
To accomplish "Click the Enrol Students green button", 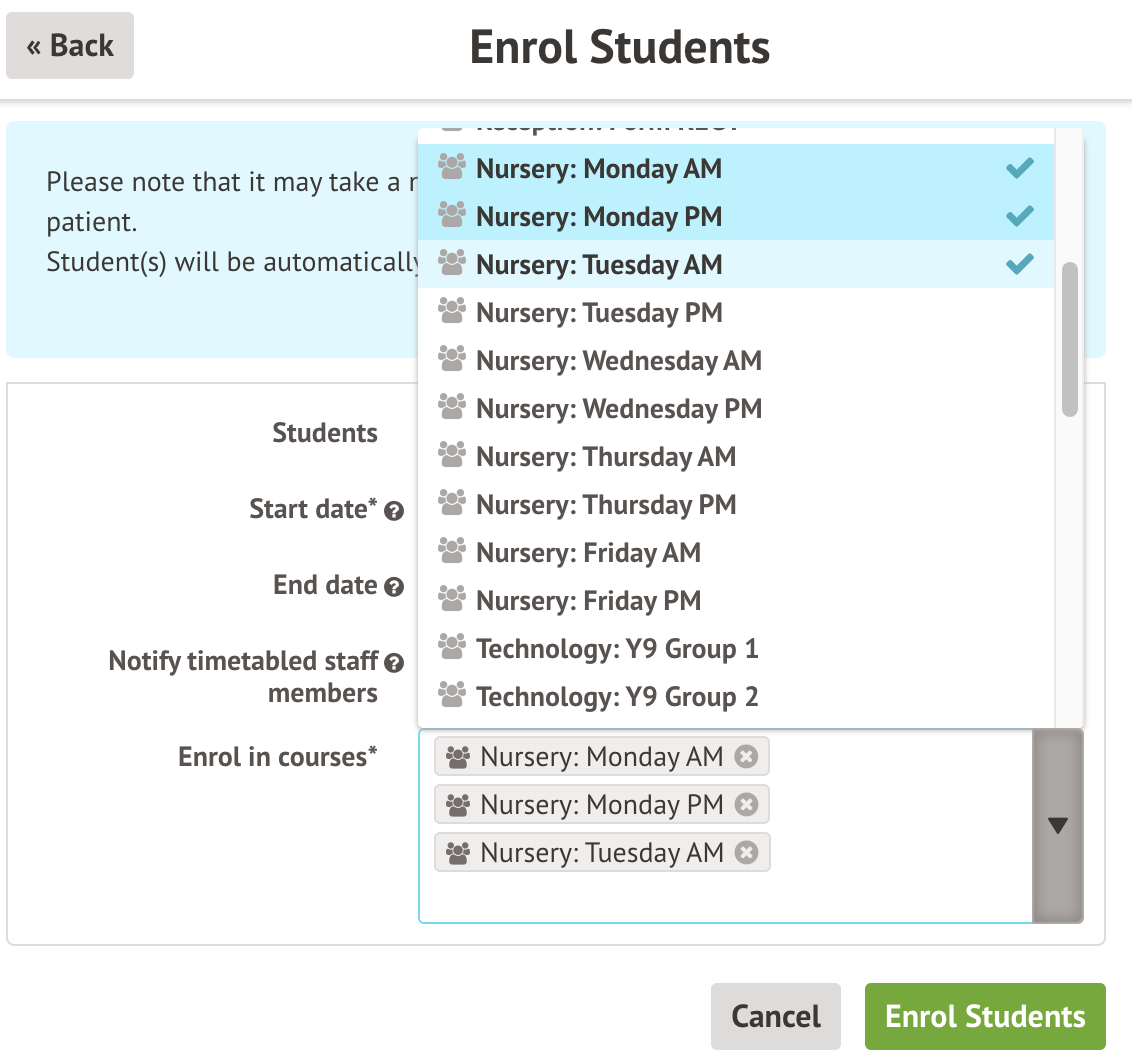I will 985,1017.
